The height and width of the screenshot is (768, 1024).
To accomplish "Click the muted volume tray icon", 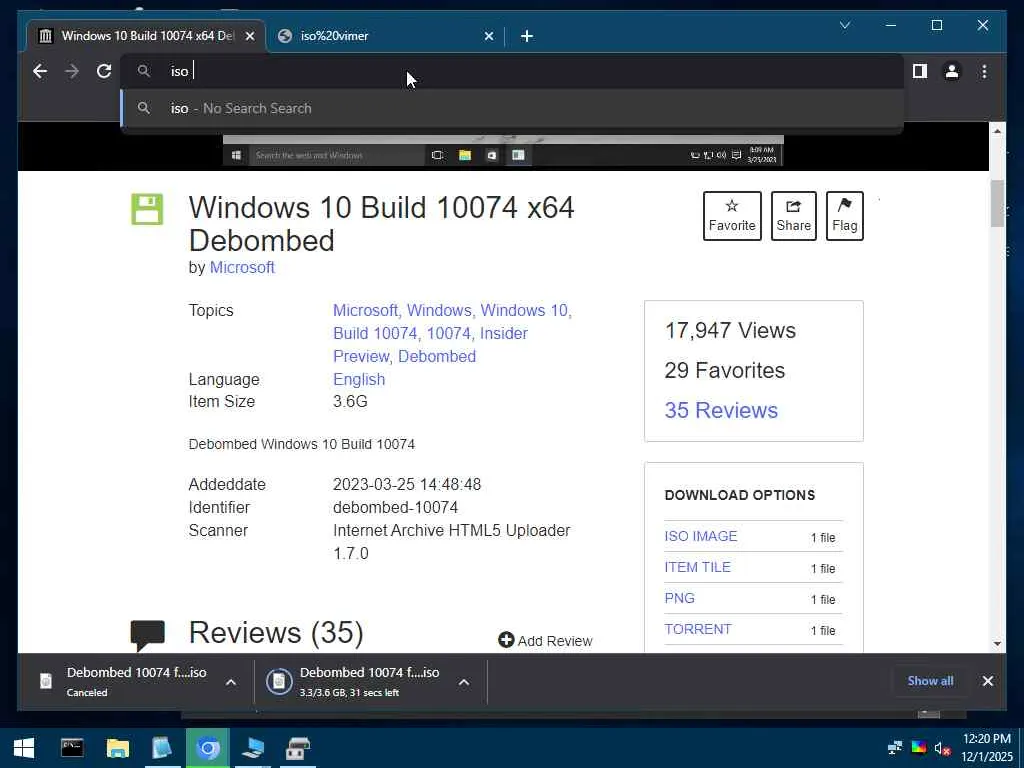I will point(942,748).
